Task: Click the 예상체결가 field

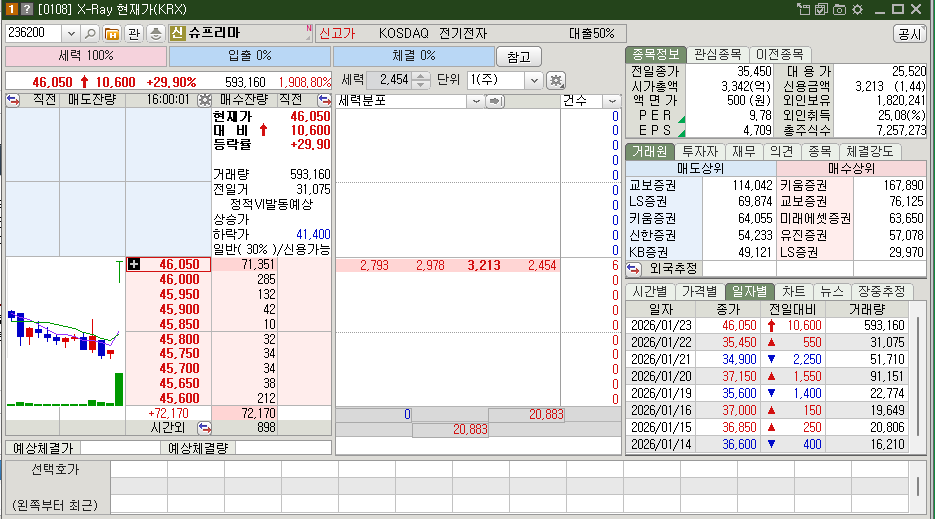Action: point(120,447)
